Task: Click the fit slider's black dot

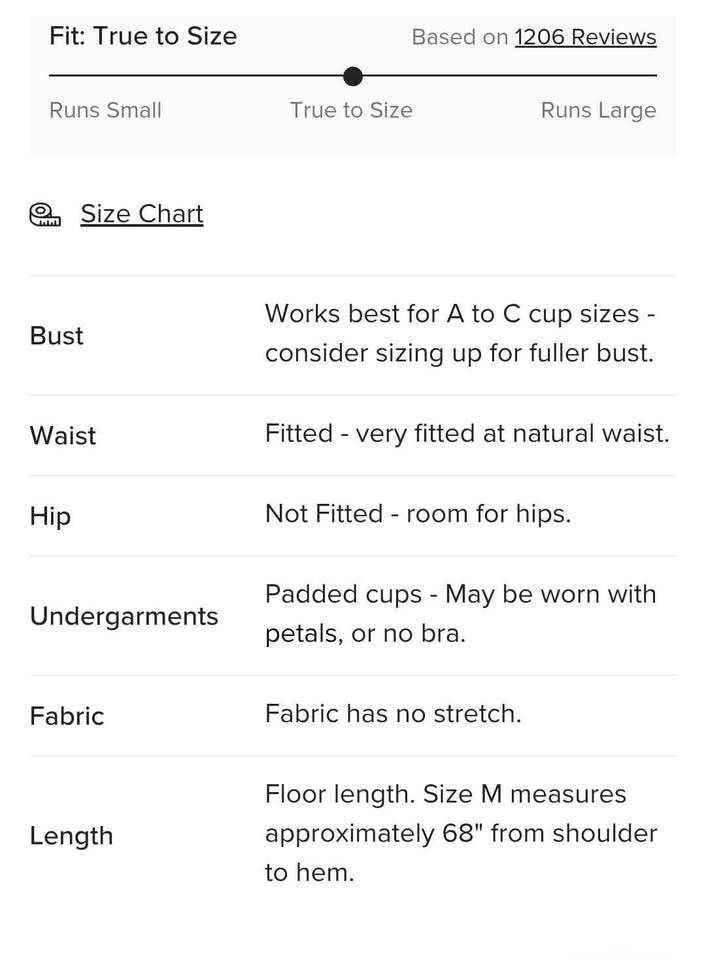Action: pos(352,76)
